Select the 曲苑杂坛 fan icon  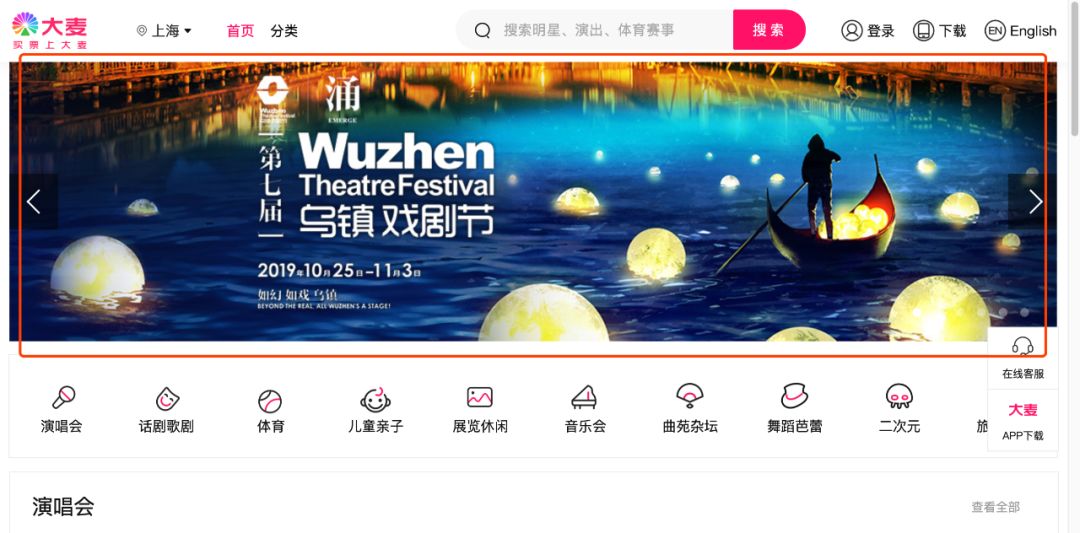click(689, 395)
